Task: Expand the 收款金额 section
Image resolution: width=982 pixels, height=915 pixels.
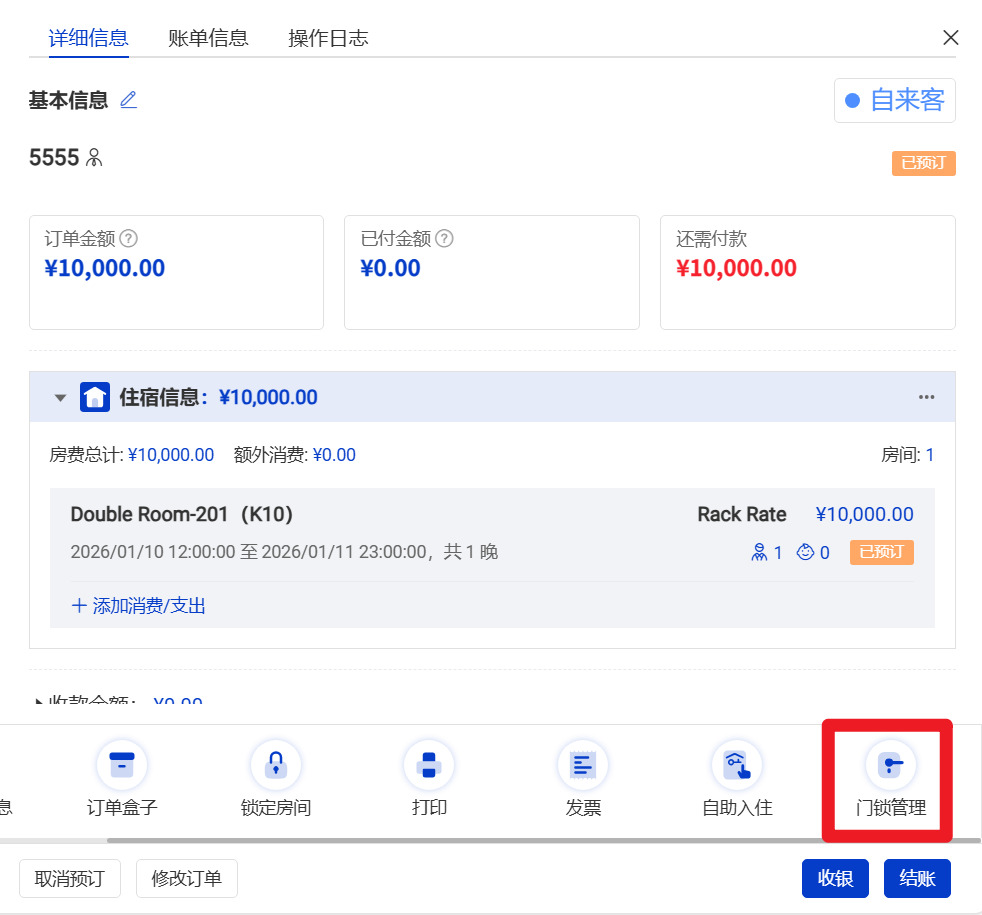Action: tap(40, 703)
